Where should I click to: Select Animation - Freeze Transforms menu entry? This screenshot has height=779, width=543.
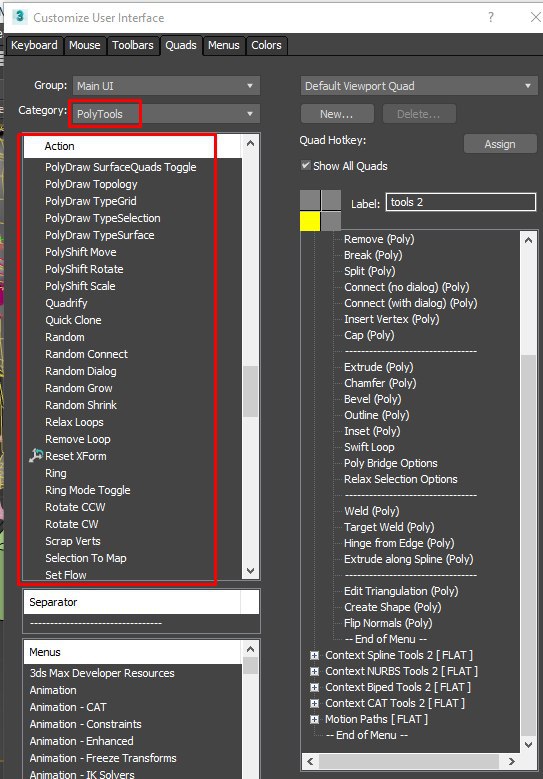(103, 758)
